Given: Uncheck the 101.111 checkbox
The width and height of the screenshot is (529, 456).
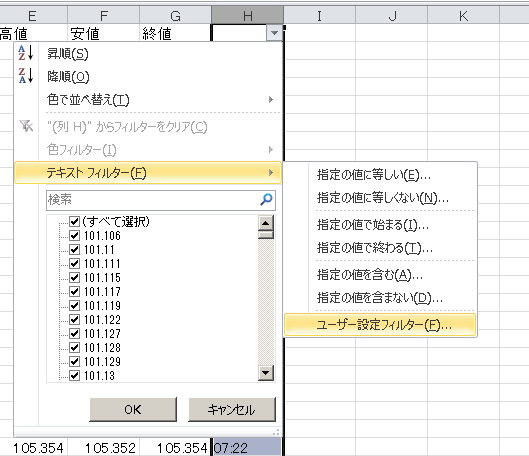Looking at the screenshot, I should 74,263.
